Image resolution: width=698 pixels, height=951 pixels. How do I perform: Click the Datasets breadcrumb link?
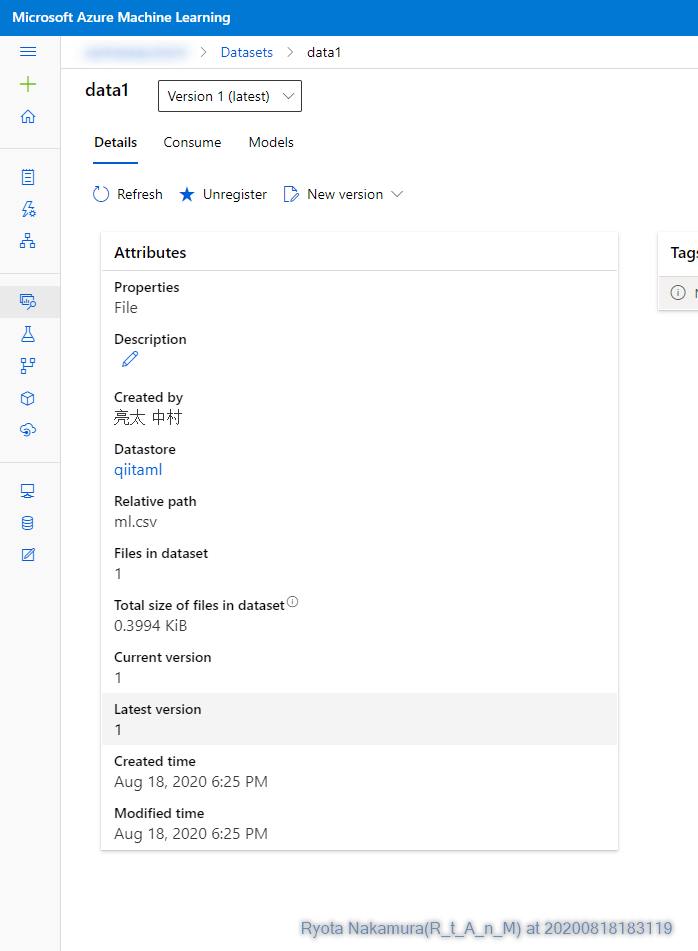point(247,52)
